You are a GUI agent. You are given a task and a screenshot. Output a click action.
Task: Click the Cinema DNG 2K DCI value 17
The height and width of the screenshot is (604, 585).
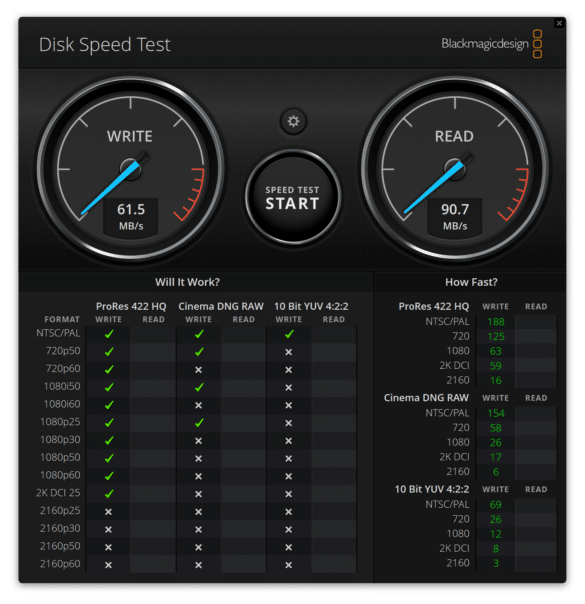click(x=496, y=457)
